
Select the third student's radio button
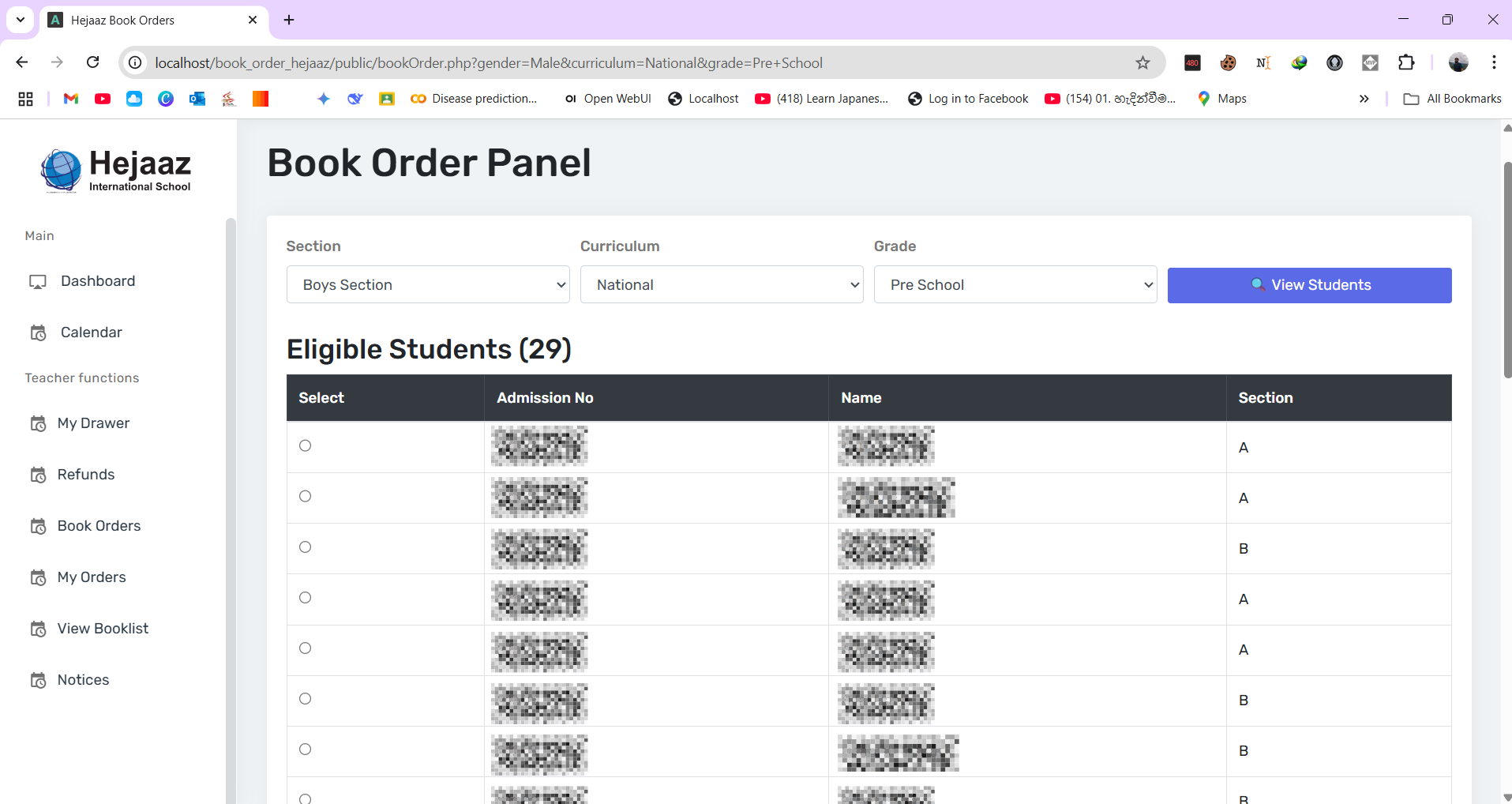point(305,547)
